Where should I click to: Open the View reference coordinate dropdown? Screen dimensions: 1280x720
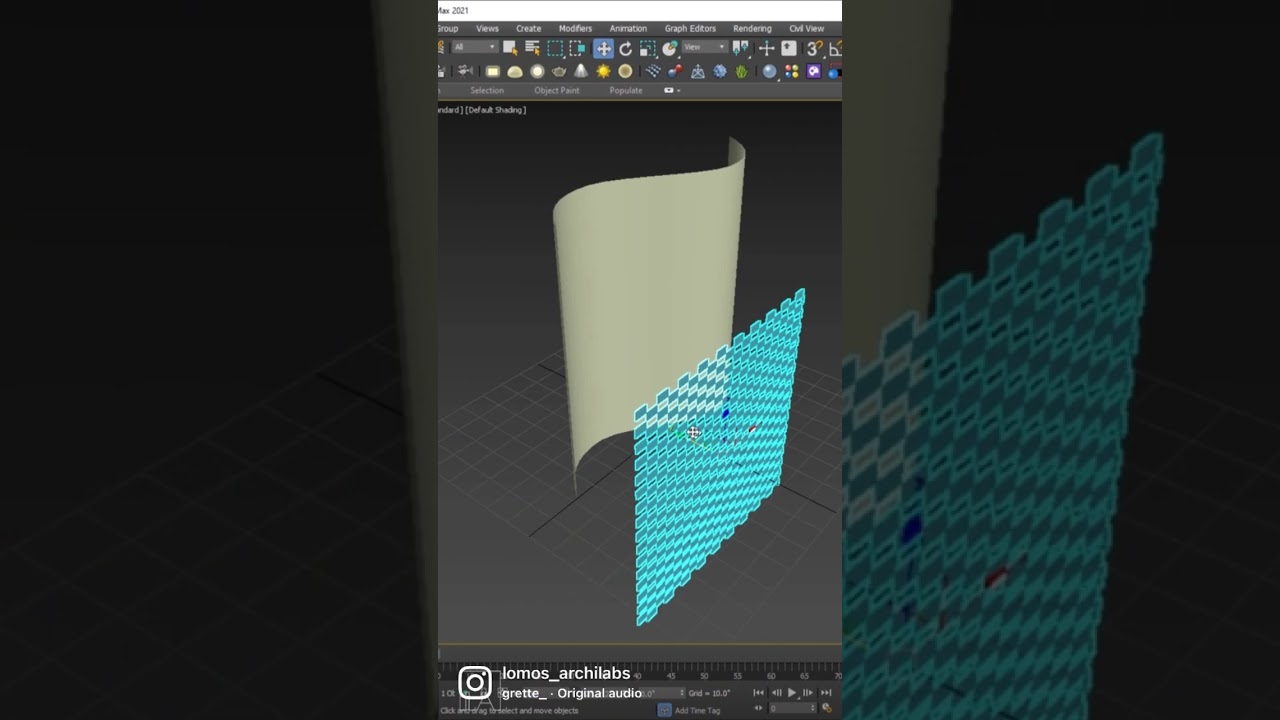pyautogui.click(x=704, y=47)
